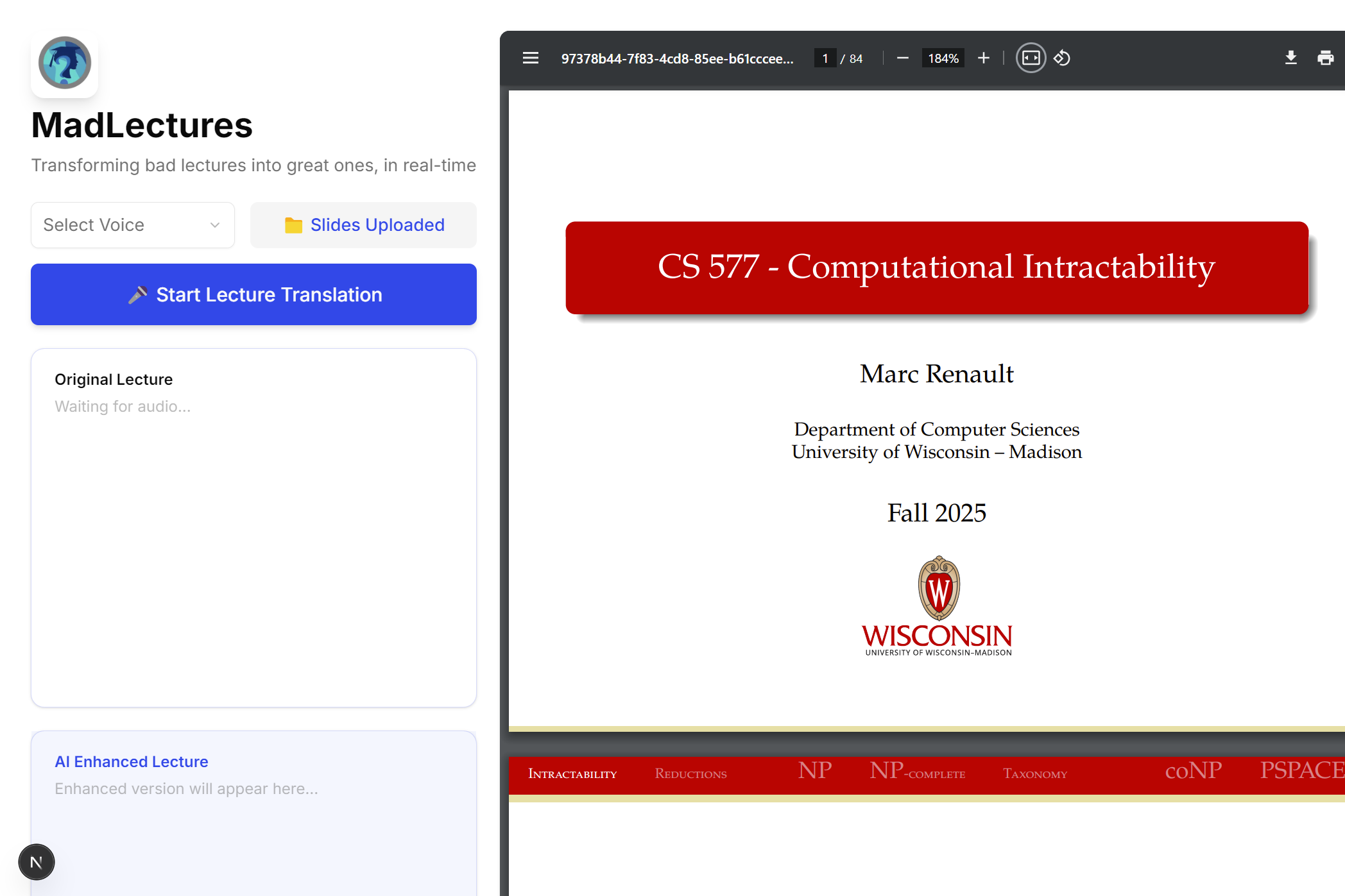Screen dimensions: 1345x896
Task: Download the PDF slides
Action: [1290, 58]
